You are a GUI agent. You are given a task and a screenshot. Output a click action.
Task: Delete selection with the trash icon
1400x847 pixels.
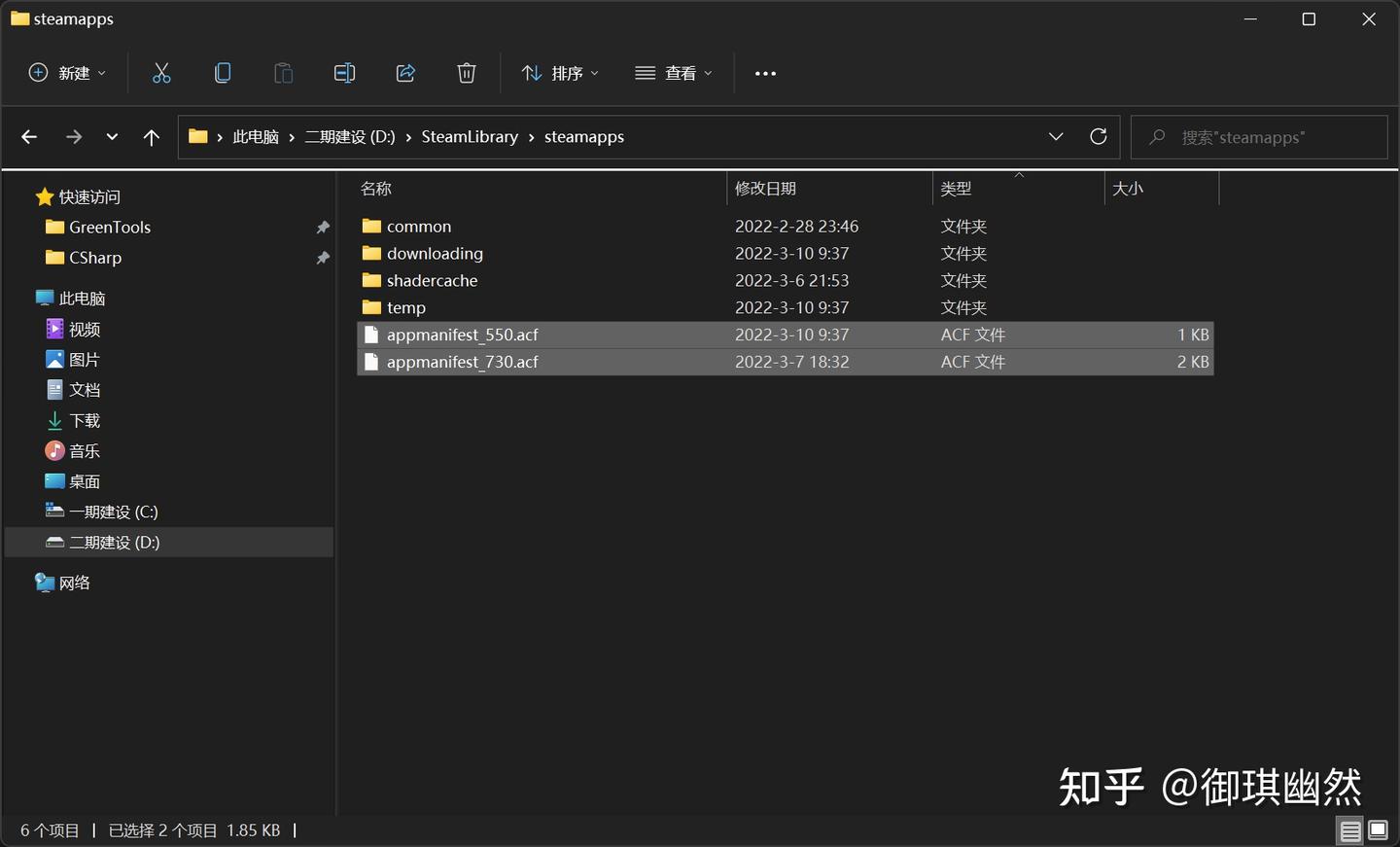466,73
